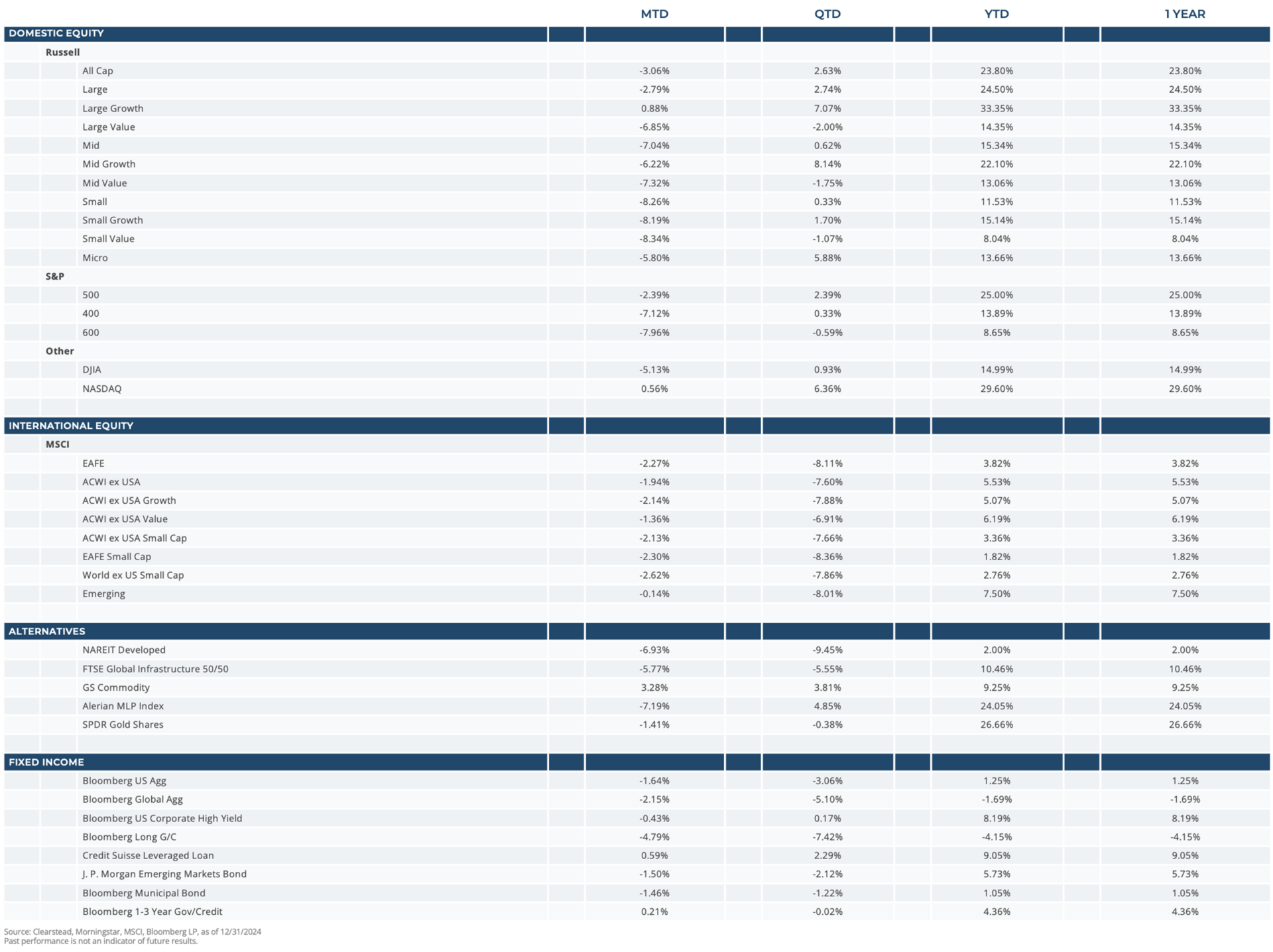
Task: Select the Small Value row label
Action: 108,239
